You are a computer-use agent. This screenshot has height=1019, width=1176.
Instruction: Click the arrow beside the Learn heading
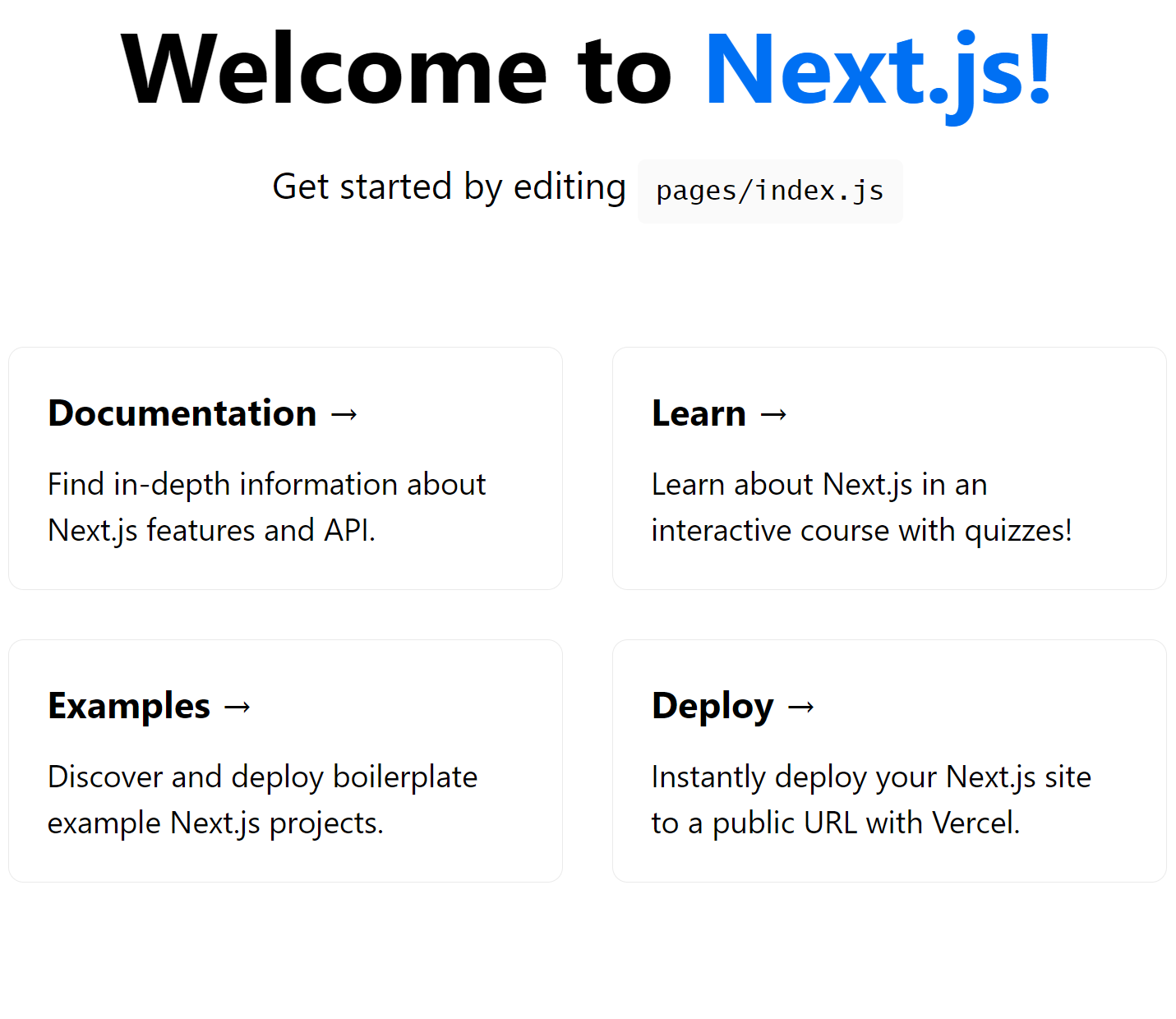(774, 414)
